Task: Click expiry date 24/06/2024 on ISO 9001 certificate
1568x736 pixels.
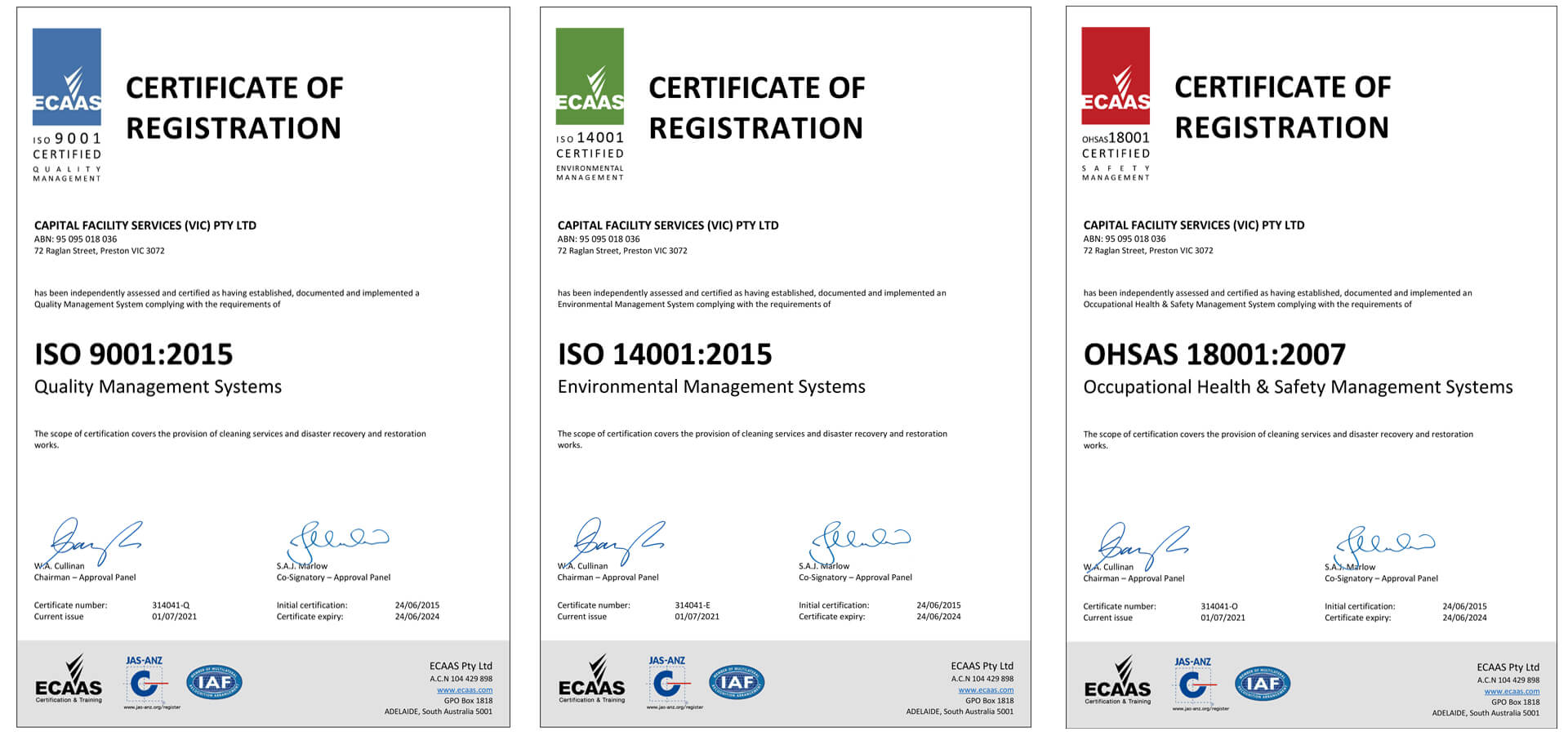Action: point(417,617)
